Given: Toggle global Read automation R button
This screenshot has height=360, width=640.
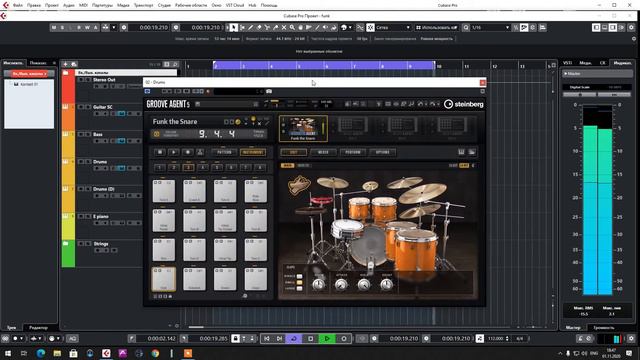Looking at the screenshot, I should (x=79, y=27).
